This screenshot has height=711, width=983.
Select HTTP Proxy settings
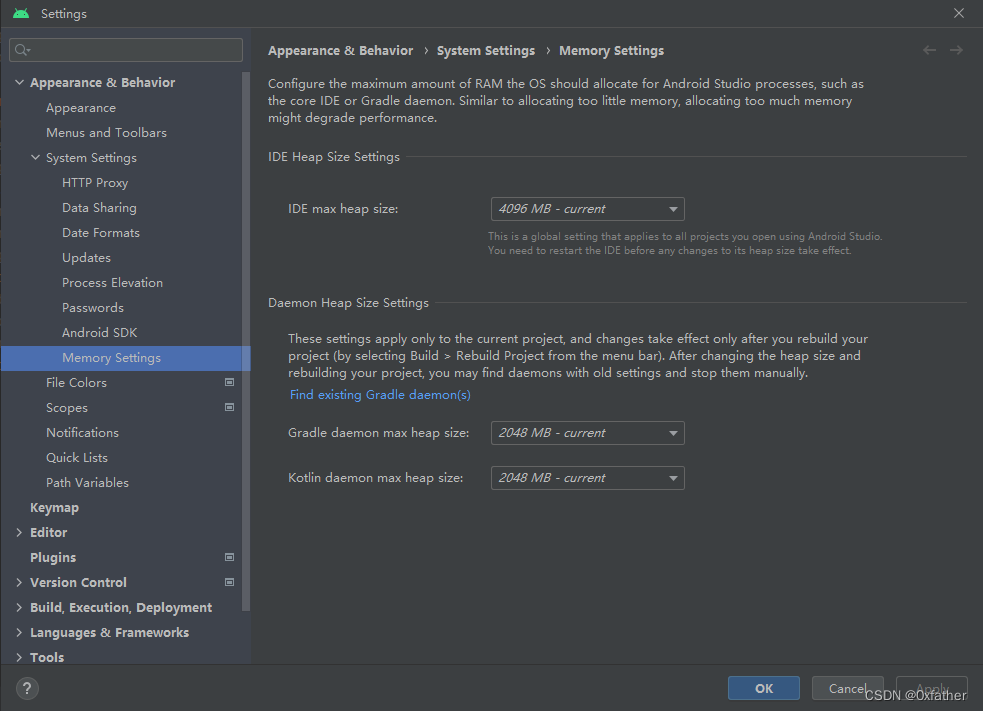(95, 182)
